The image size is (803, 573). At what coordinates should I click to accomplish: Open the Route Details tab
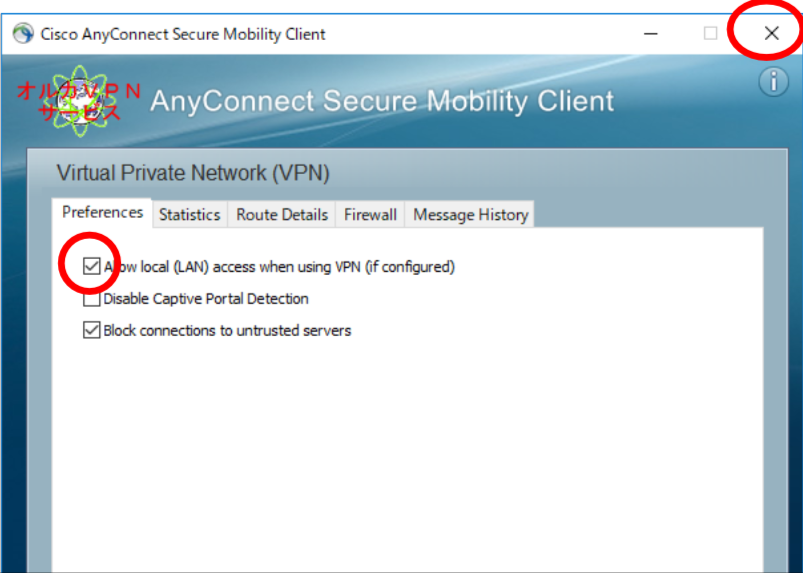click(x=282, y=215)
